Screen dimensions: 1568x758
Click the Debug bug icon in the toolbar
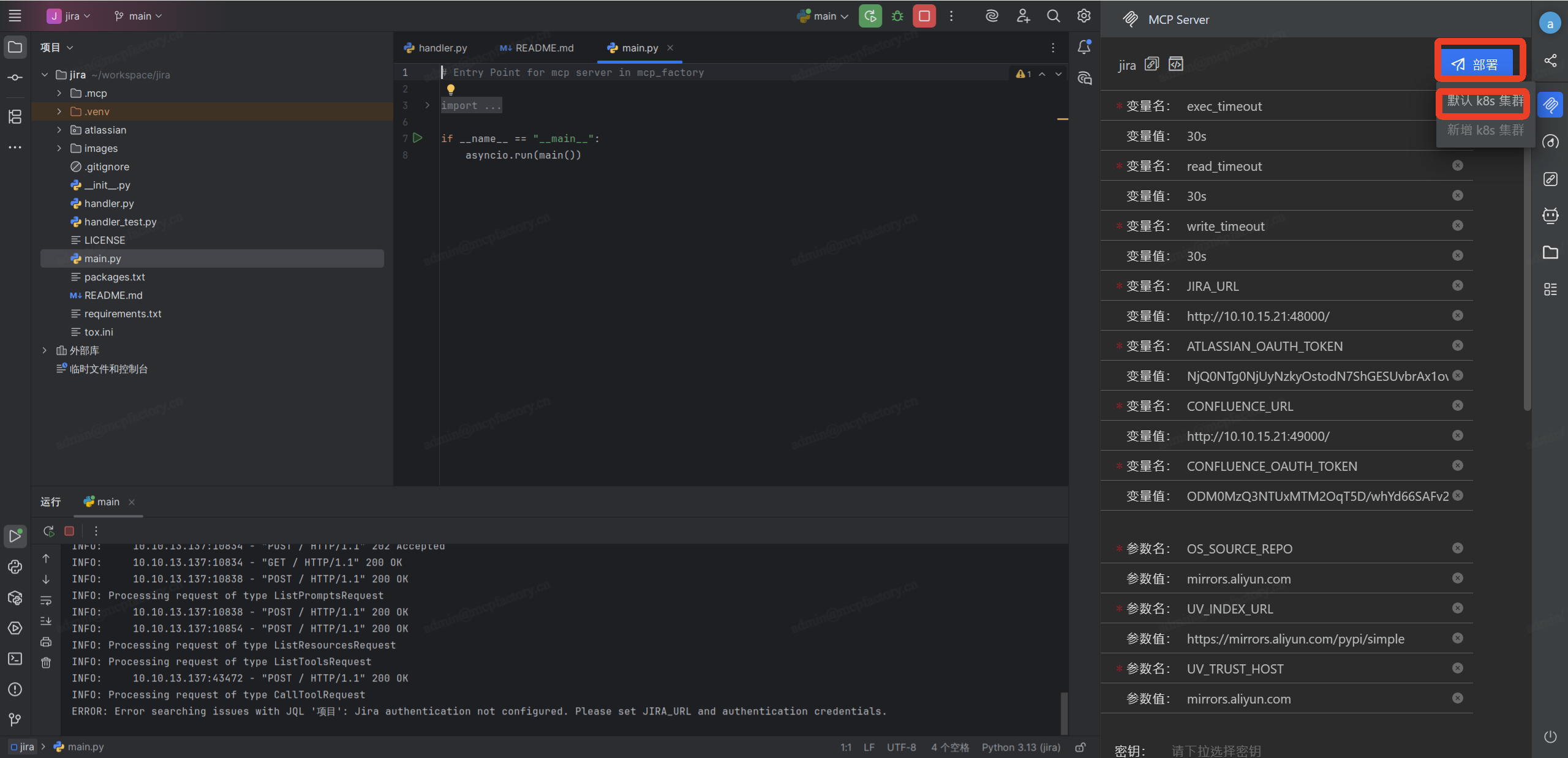click(897, 16)
